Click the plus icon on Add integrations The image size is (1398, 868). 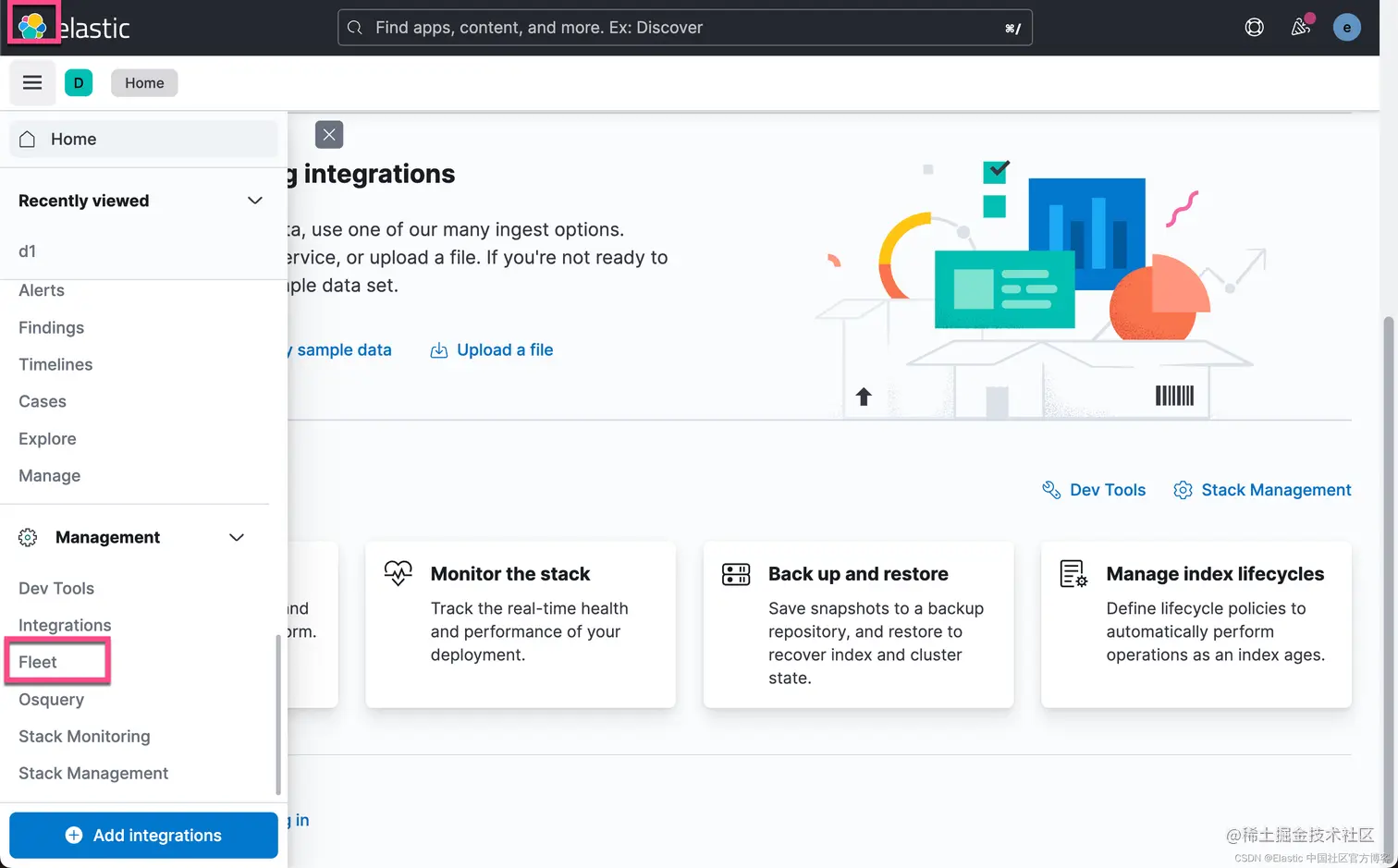pos(74,836)
